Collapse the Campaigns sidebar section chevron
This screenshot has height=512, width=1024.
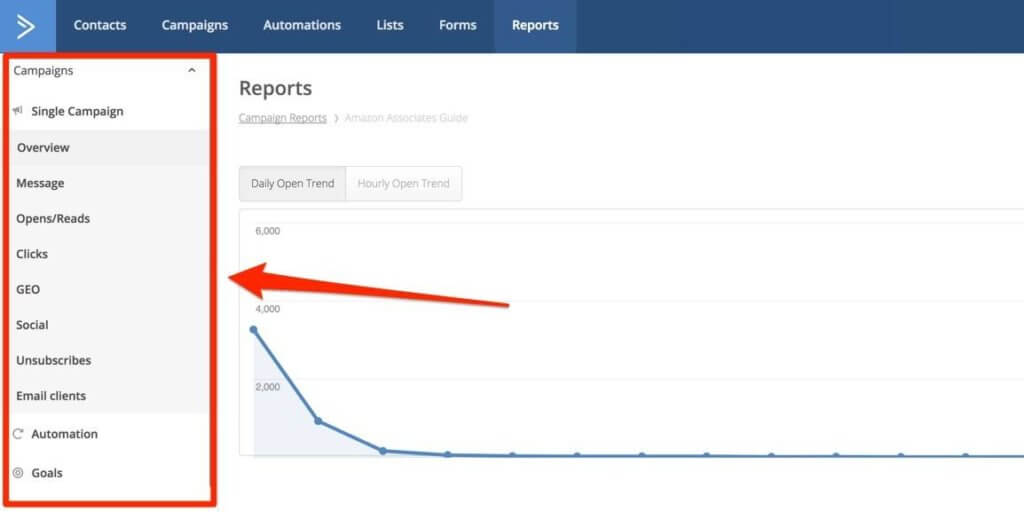[191, 70]
